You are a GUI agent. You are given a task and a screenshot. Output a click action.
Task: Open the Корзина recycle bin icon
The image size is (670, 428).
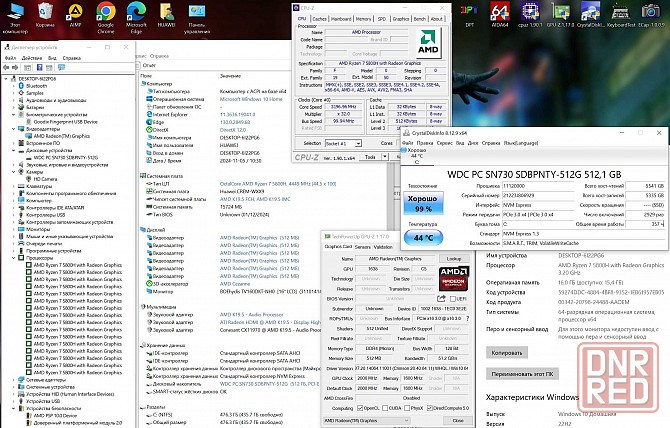[x=45, y=15]
